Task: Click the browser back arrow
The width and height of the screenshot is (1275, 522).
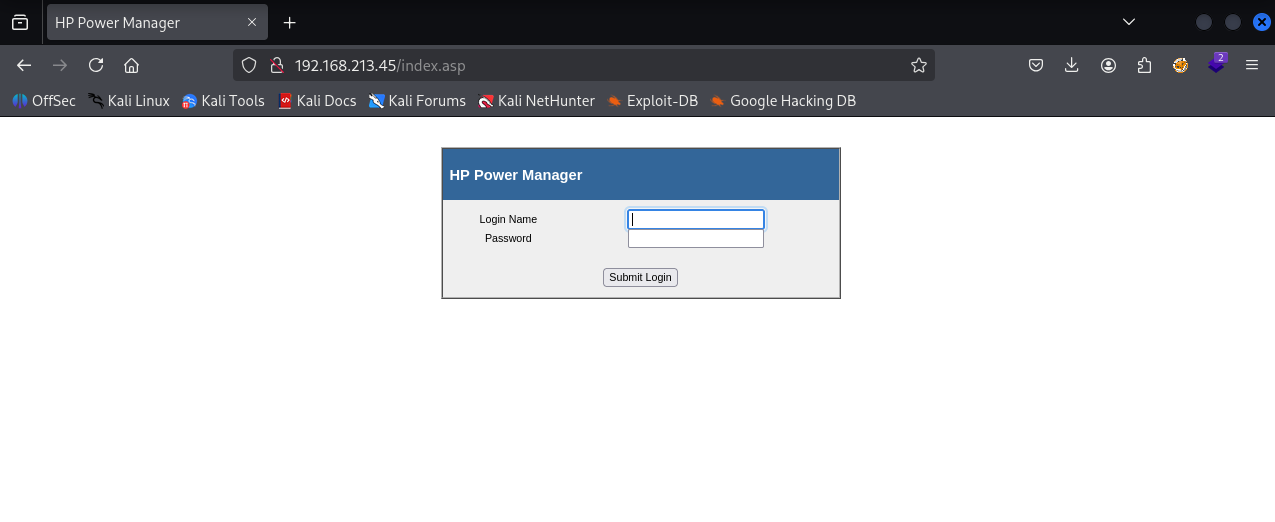Action: 24,65
